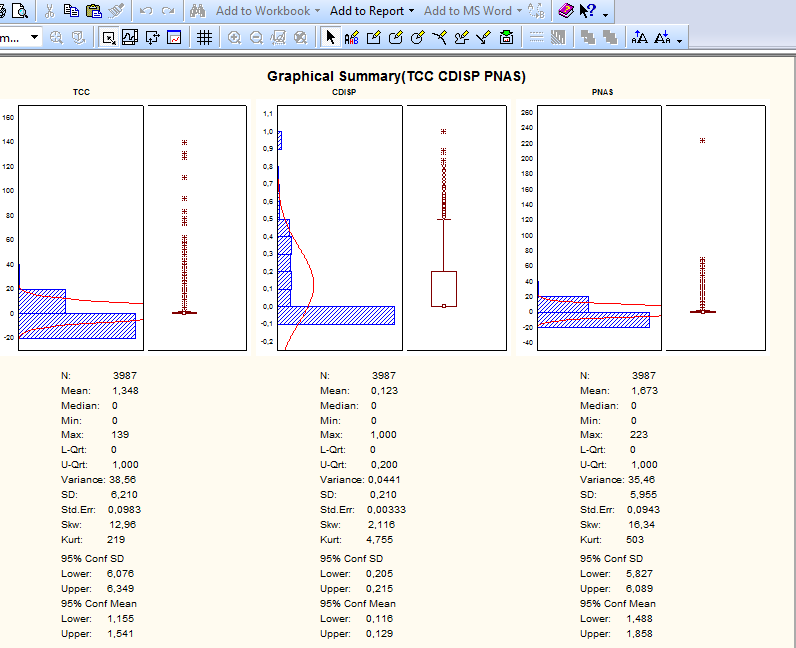The image size is (796, 648).
Task: Click the Print Preview magnifier icon
Action: (x=19, y=11)
